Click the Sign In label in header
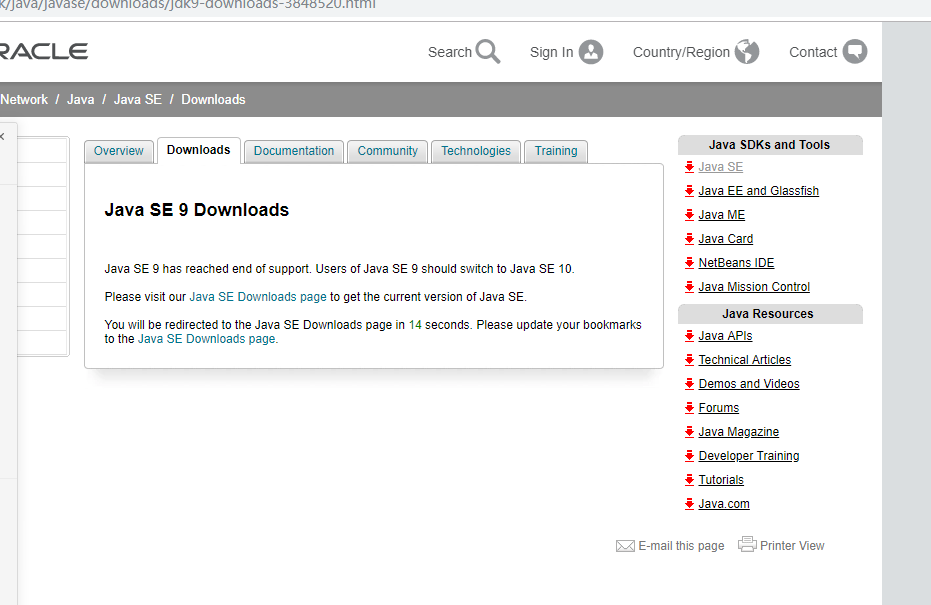931x605 pixels. [x=552, y=52]
